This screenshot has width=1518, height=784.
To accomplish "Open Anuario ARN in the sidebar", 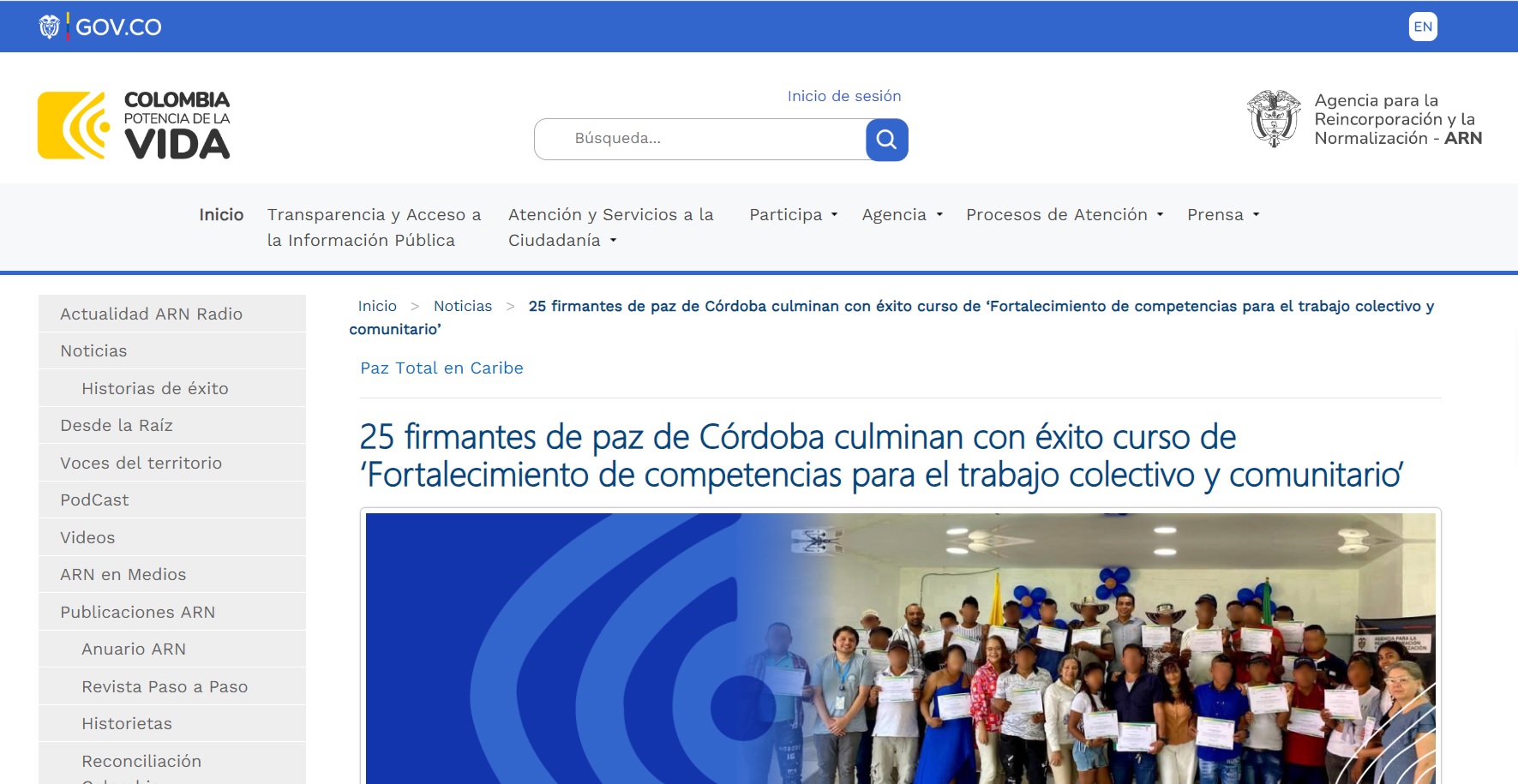I will point(172,649).
